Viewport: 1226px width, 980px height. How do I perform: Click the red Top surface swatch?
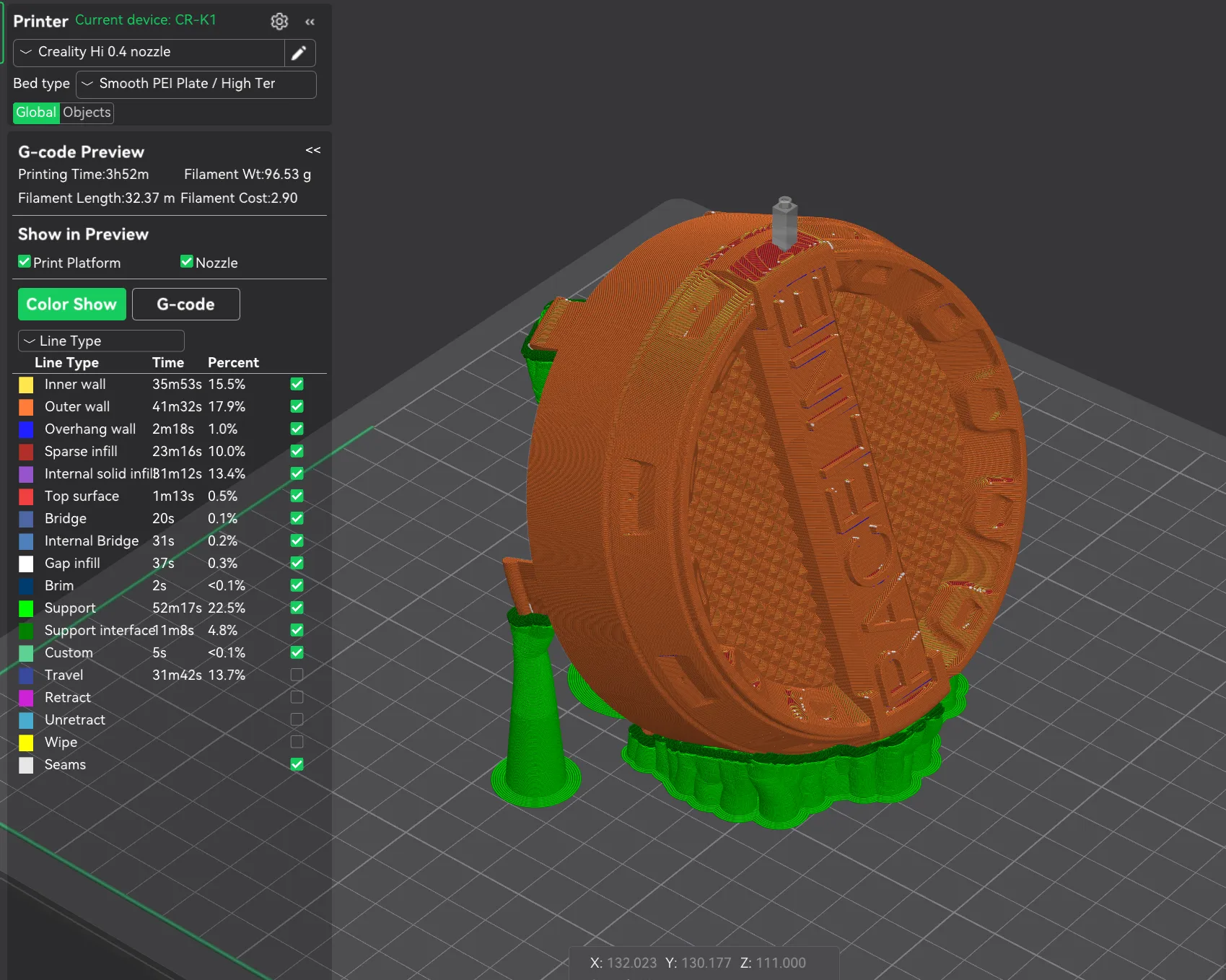[26, 496]
